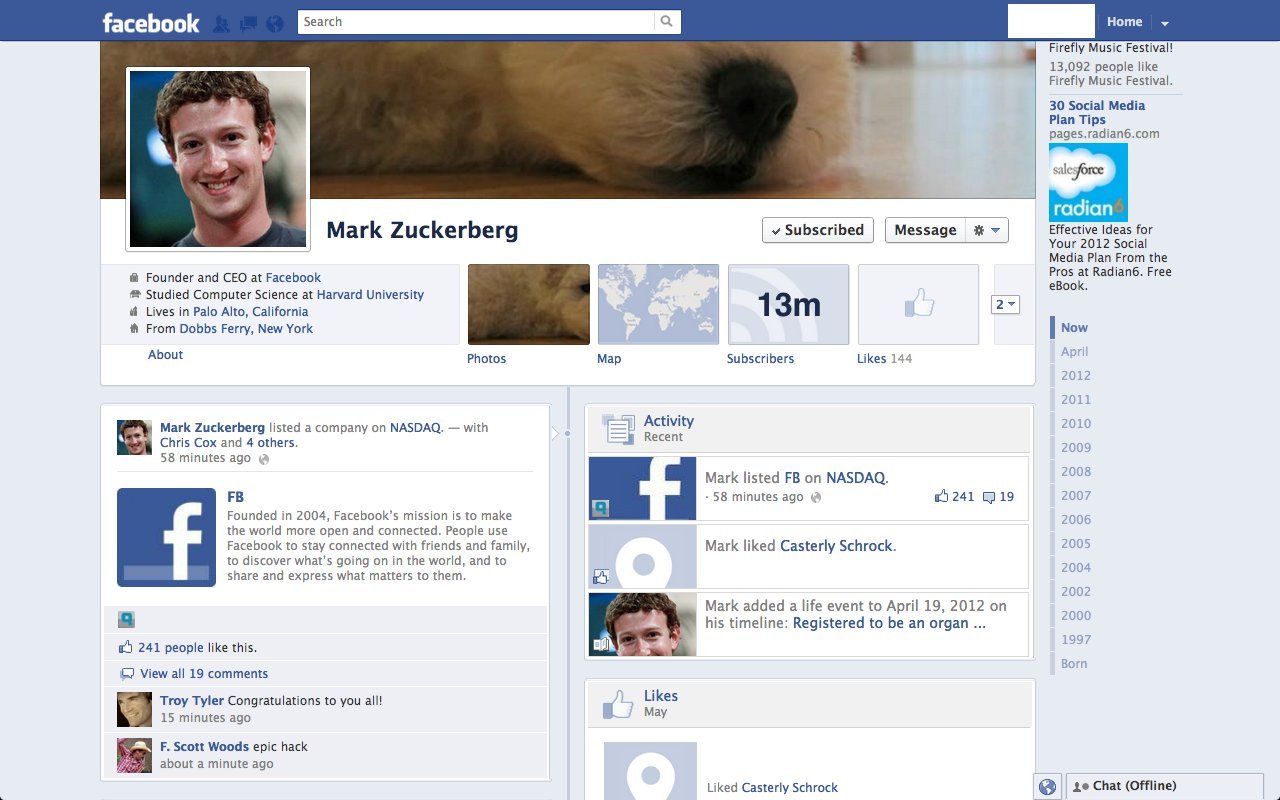Open the 13m Subscribers tile
Image resolution: width=1280 pixels, height=800 pixels.
tap(789, 304)
